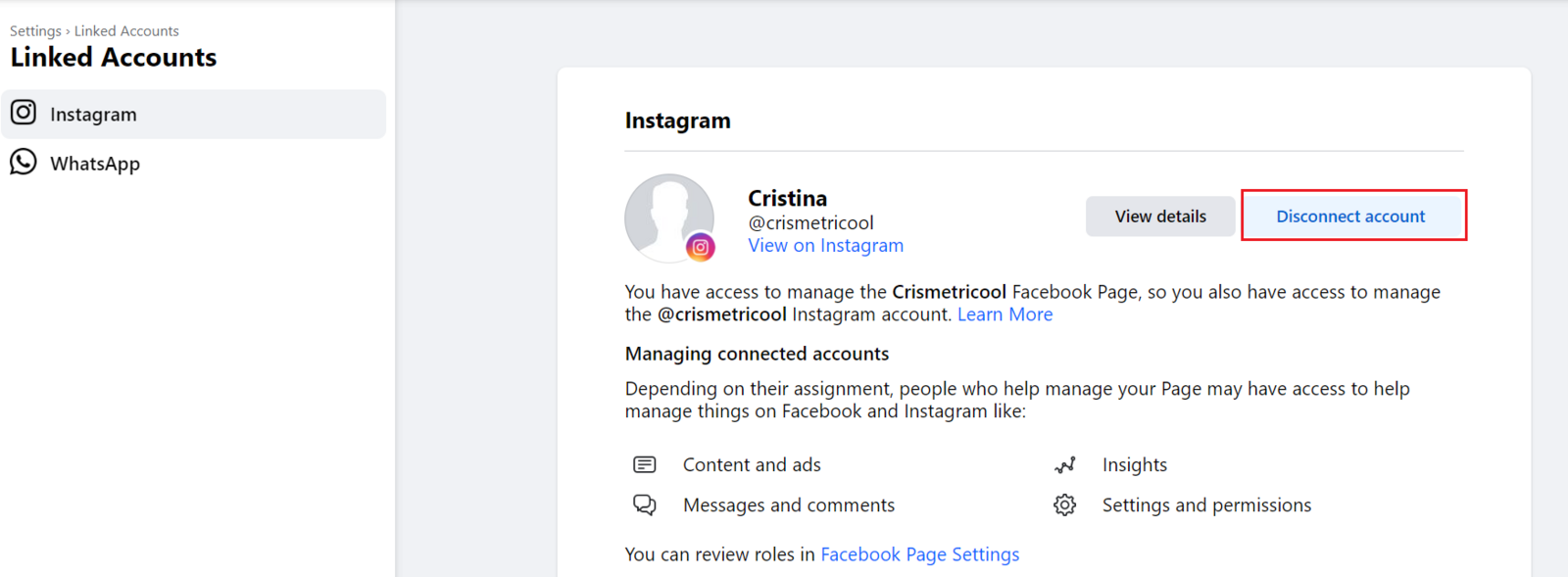Viewport: 1568px width, 577px height.
Task: Click the Messages and comments bubble icon
Action: pos(645,505)
